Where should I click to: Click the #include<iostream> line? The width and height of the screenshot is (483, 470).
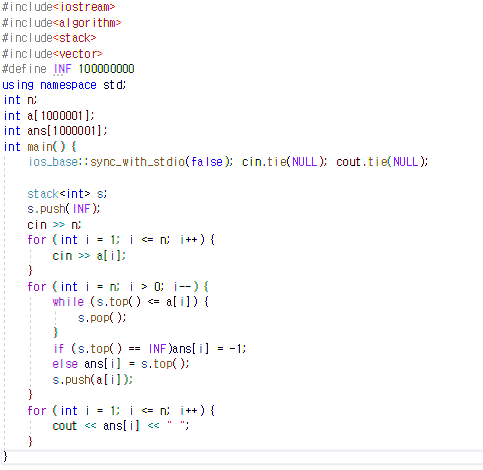tap(59, 7)
